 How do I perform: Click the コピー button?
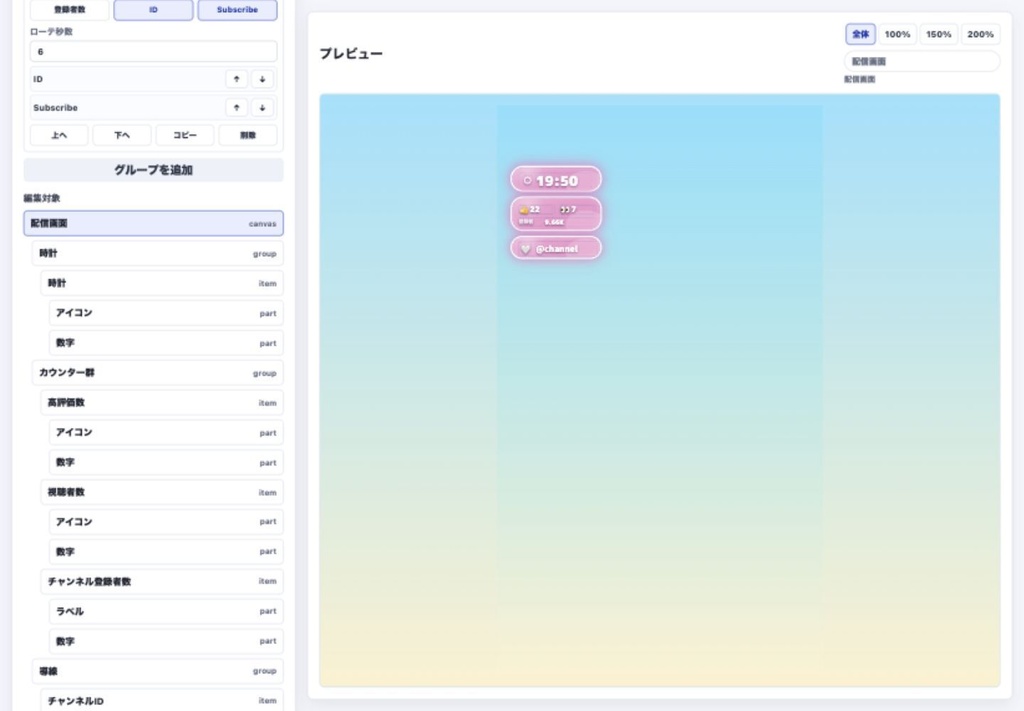185,135
